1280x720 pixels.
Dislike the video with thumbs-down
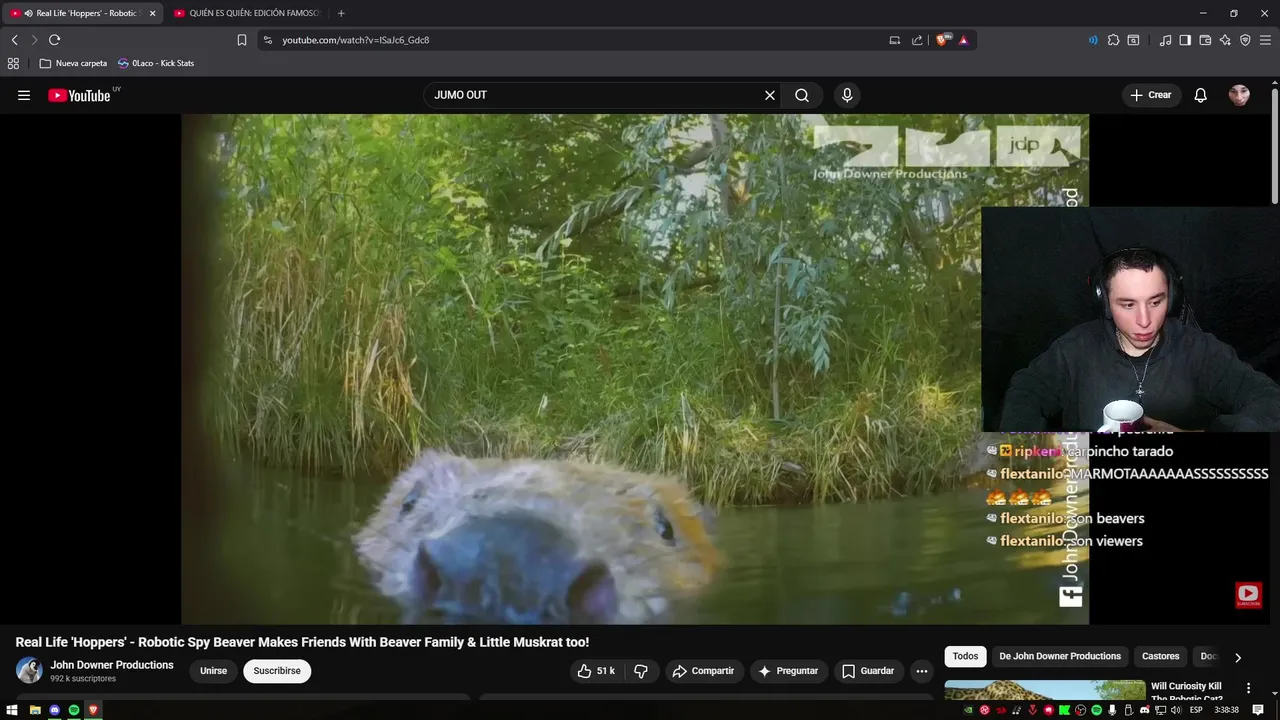click(x=641, y=671)
